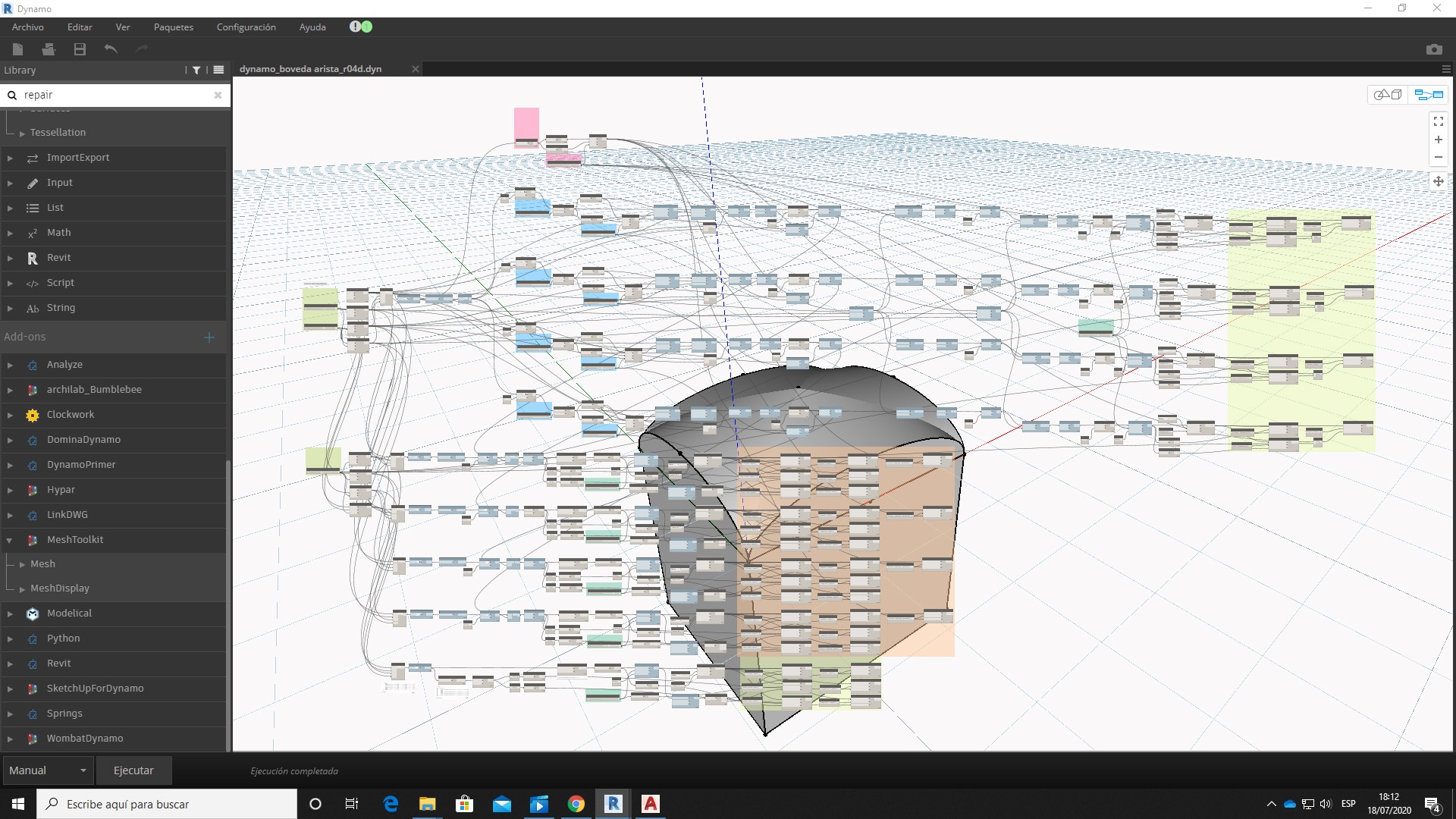The height and width of the screenshot is (819, 1456).
Task: Switch to 3D background preview navigation
Action: click(1388, 95)
